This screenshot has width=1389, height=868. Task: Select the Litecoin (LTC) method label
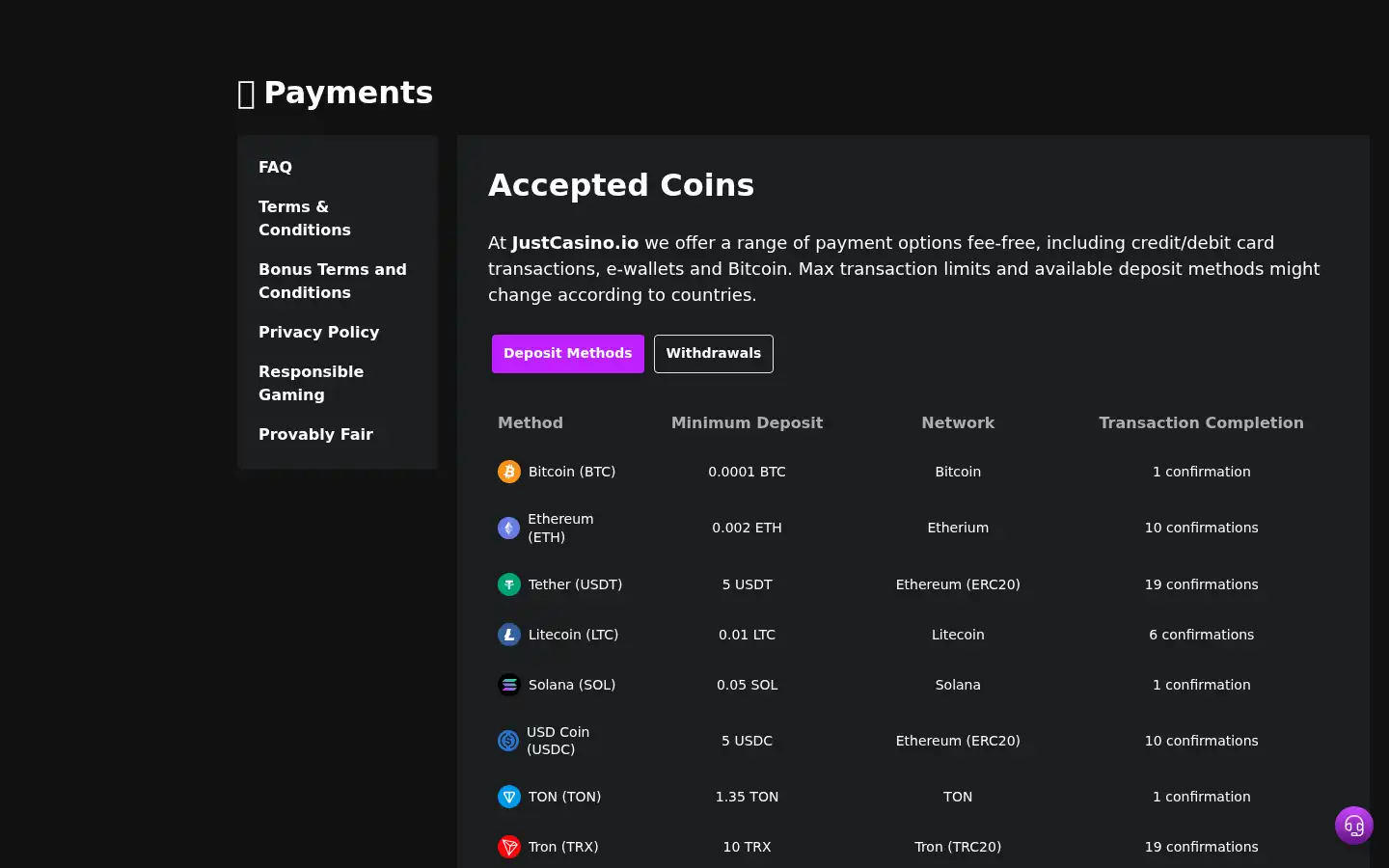[x=573, y=635]
